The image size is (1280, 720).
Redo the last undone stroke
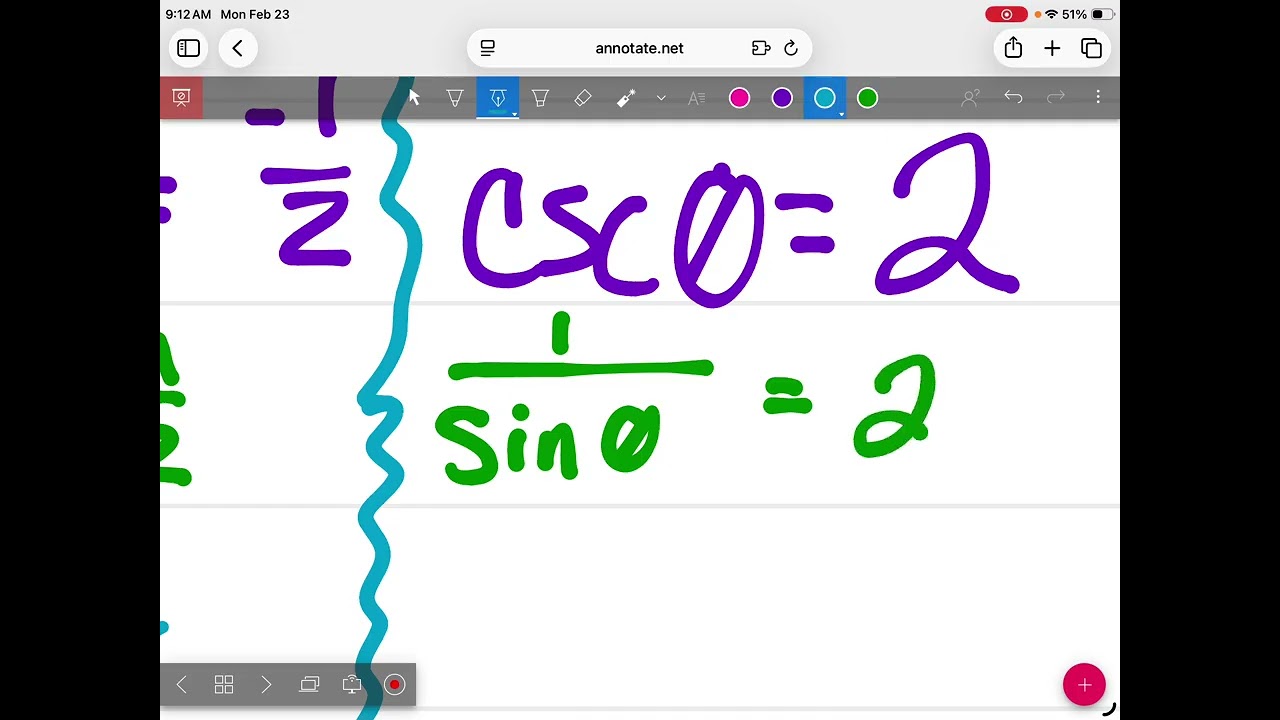pyautogui.click(x=1055, y=97)
